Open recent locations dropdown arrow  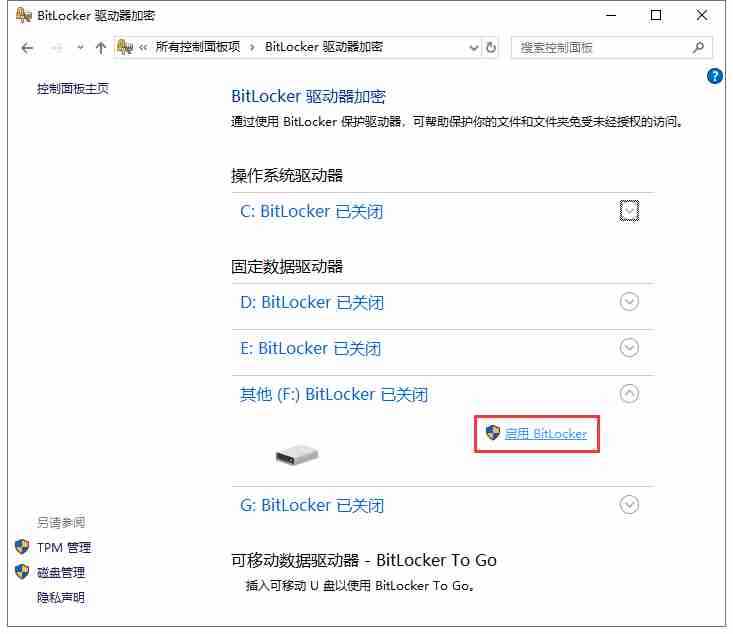[x=80, y=48]
